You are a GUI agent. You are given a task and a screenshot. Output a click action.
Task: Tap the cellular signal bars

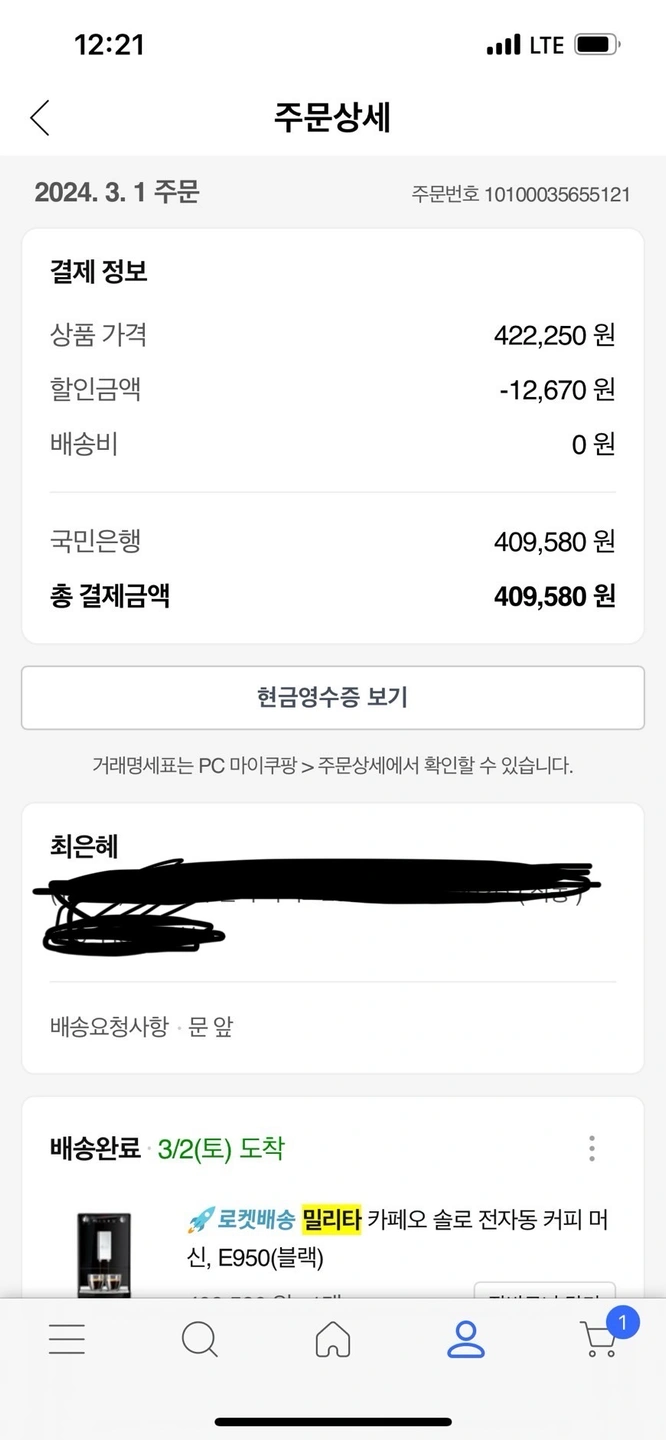(x=503, y=45)
